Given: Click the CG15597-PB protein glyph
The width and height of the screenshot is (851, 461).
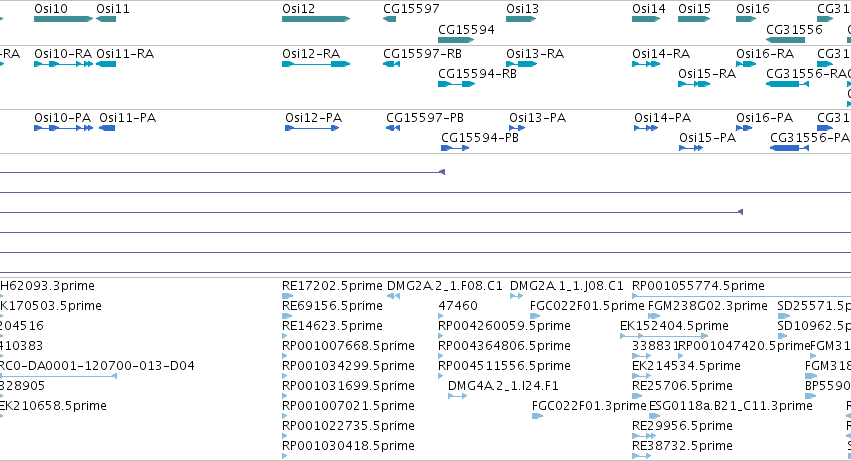Looking at the screenshot, I should click(393, 128).
